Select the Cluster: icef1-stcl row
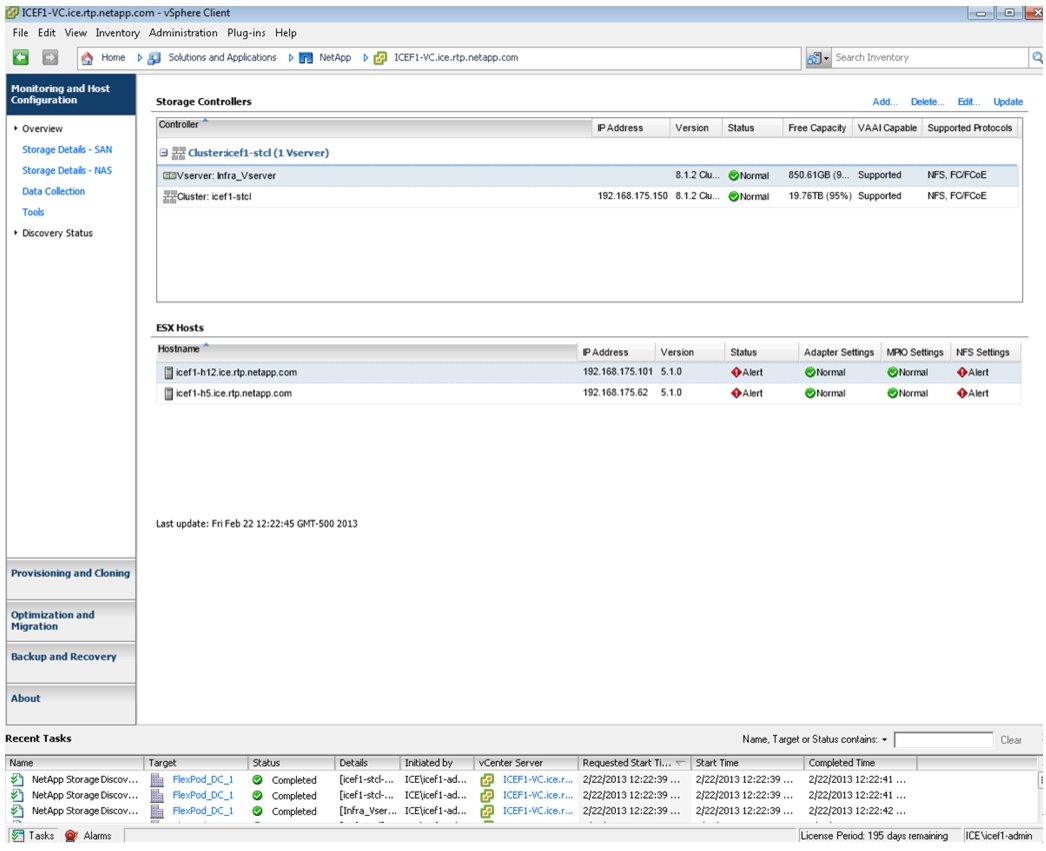Image resolution: width=1046 pixels, height=851 pixels. pyautogui.click(x=588, y=196)
